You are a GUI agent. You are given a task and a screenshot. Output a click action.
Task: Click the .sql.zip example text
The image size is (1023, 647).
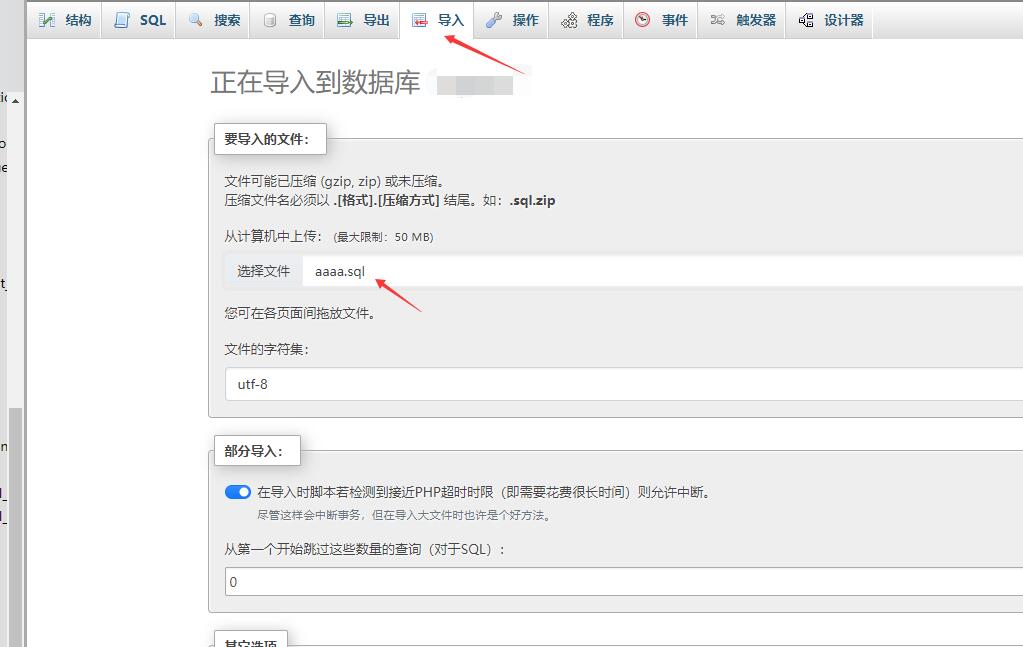point(532,200)
